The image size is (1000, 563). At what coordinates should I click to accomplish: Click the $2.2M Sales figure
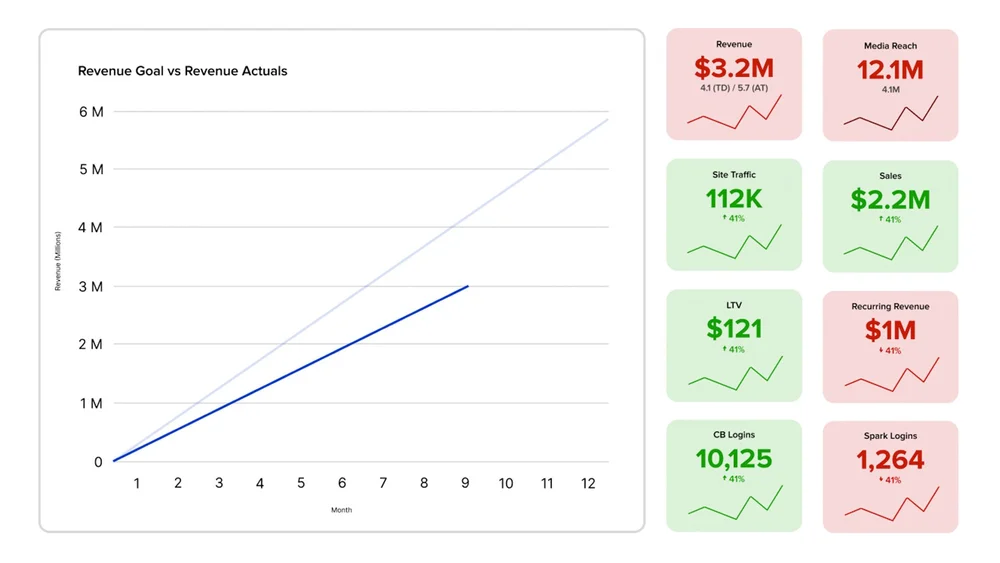890,200
